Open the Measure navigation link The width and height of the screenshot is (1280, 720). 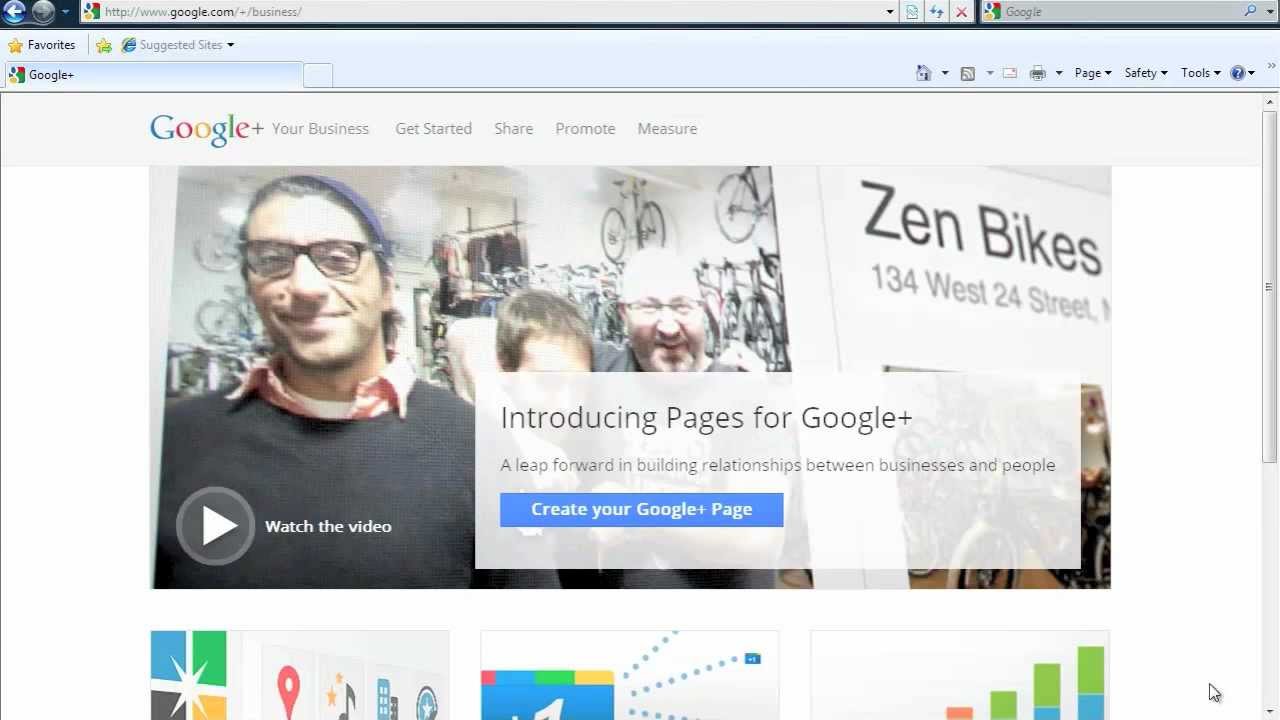click(667, 129)
